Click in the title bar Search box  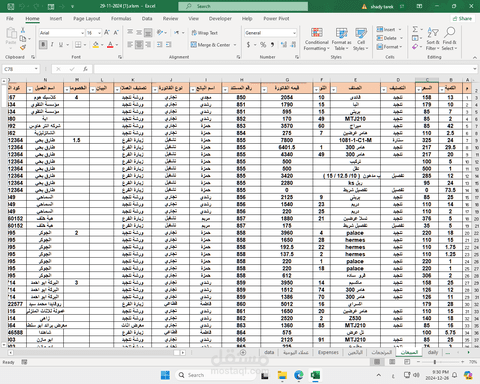pyautogui.click(x=243, y=6)
